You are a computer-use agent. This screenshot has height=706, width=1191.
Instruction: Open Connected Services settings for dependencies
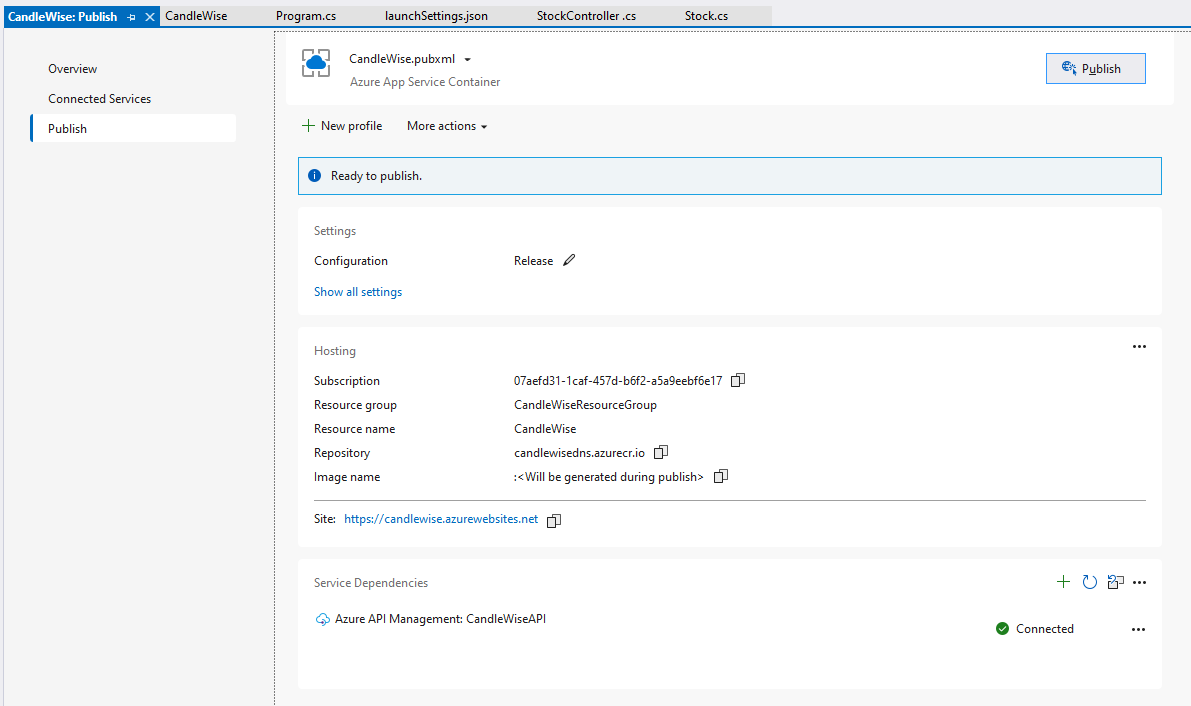(1115, 581)
